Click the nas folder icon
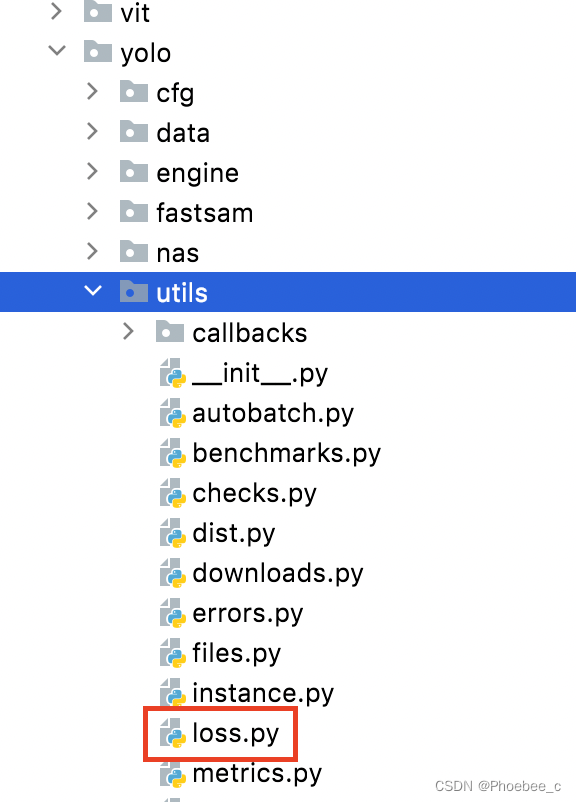 [x=134, y=251]
